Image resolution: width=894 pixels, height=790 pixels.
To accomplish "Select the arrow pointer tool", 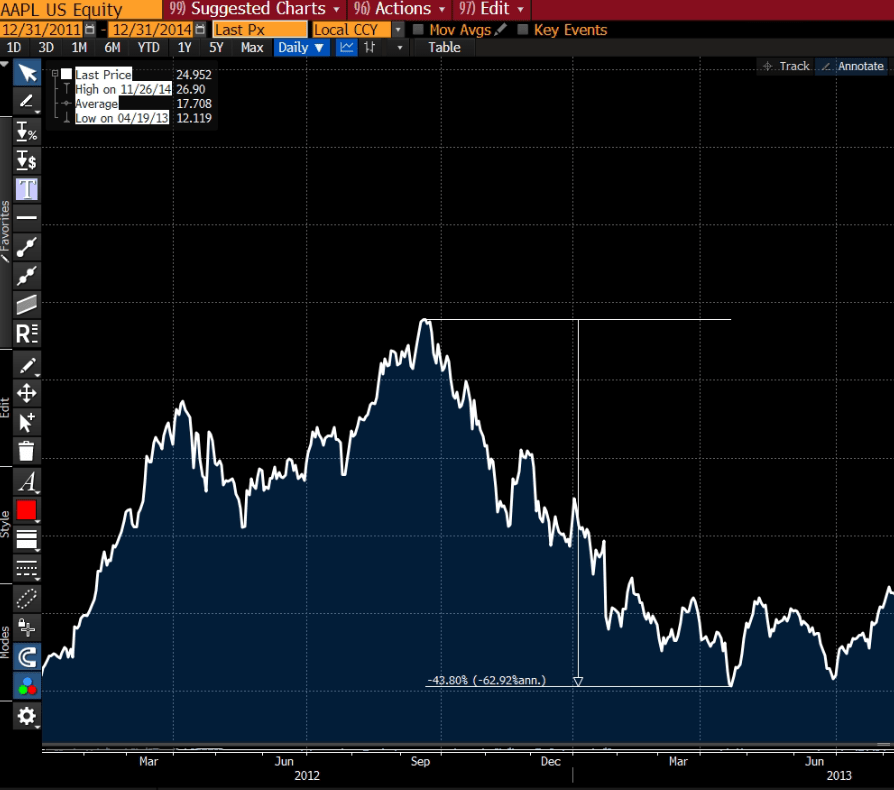I will point(27,73).
